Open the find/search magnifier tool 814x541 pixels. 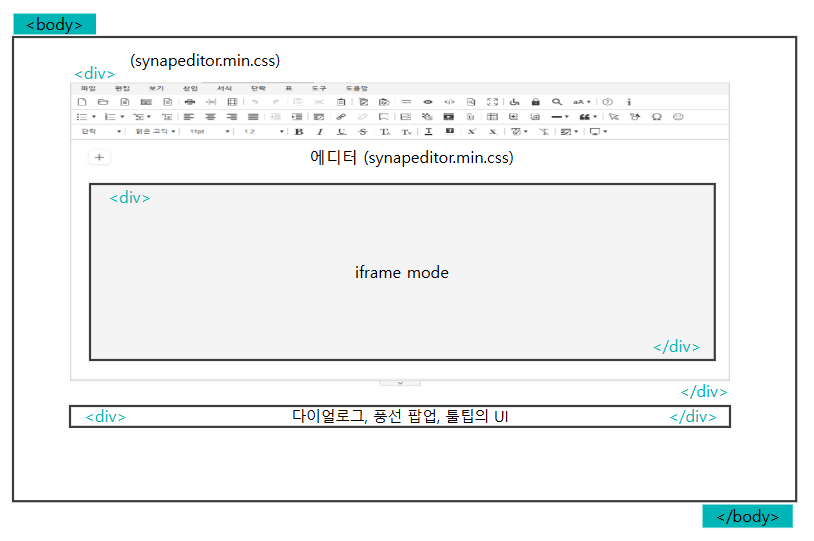[557, 102]
